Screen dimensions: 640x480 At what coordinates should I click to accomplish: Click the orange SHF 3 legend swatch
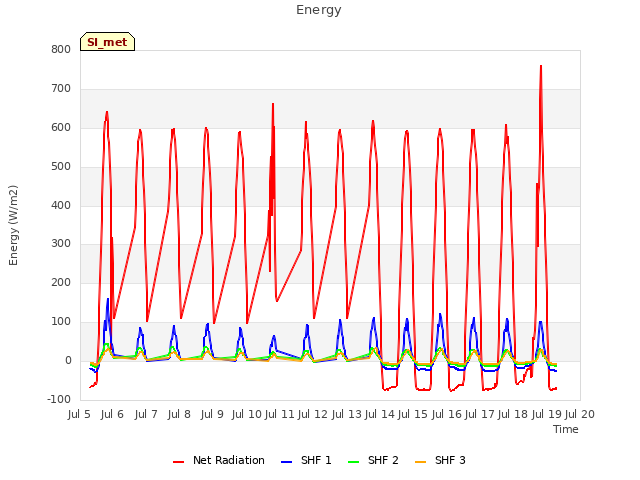pyautogui.click(x=420, y=462)
